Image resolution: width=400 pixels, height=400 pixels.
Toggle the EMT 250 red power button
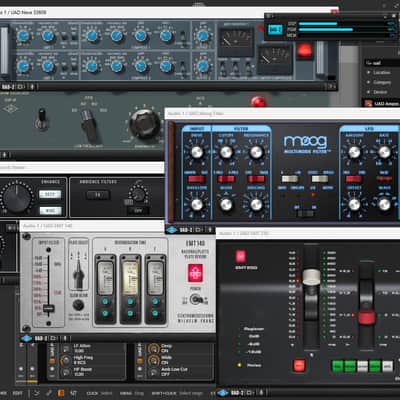pyautogui.click(x=240, y=256)
